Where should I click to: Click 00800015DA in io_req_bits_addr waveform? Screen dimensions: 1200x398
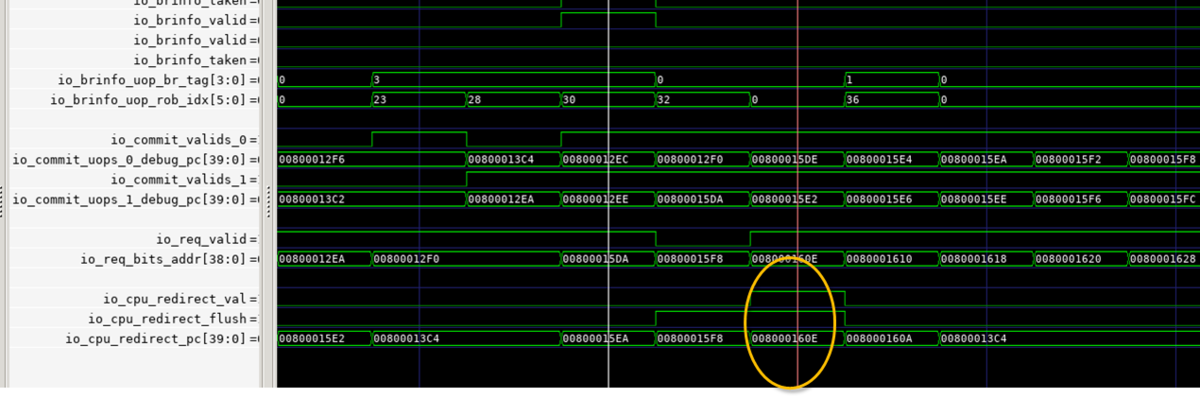pyautogui.click(x=596, y=259)
